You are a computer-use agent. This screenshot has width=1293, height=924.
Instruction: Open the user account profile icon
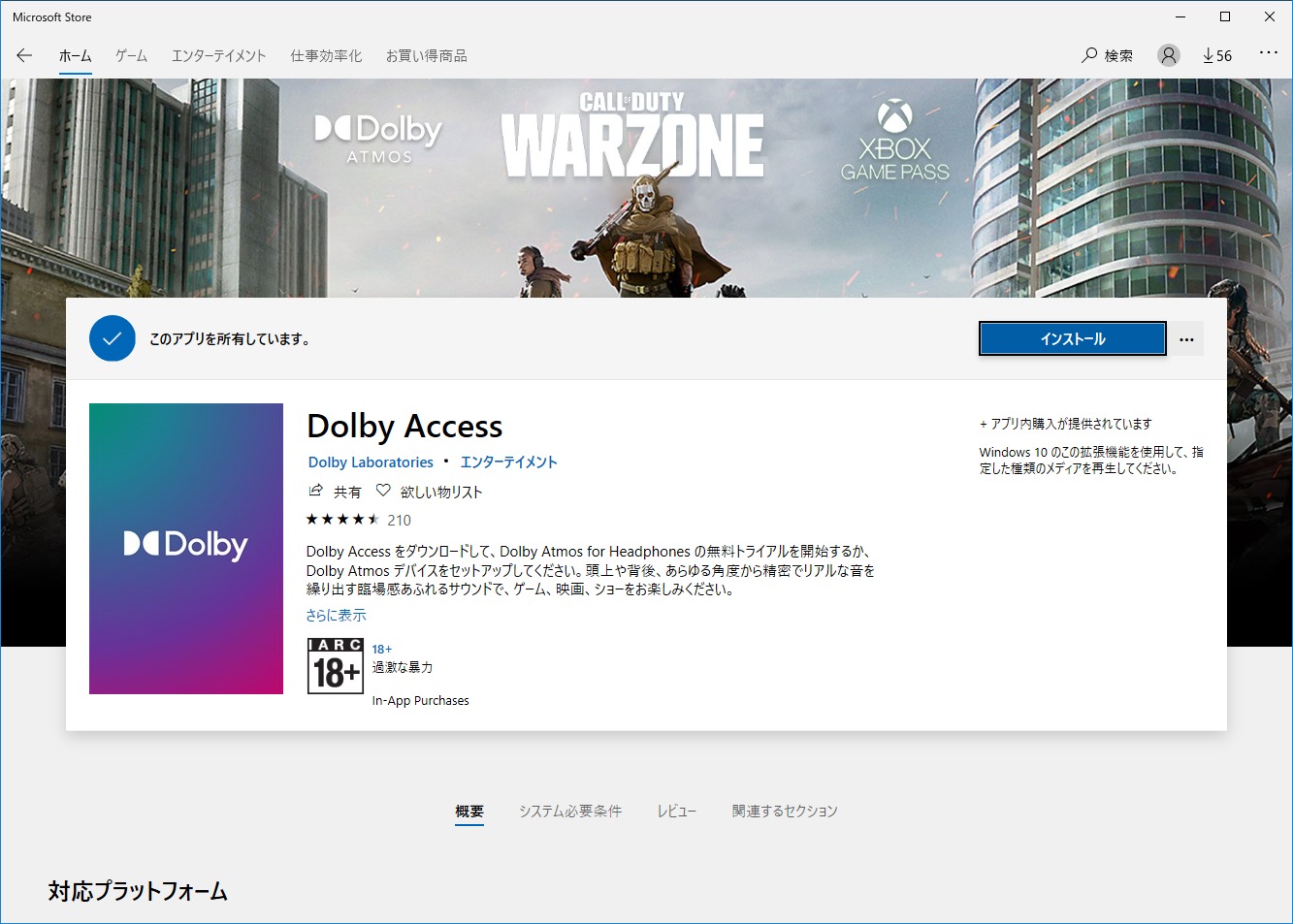pyautogui.click(x=1168, y=55)
